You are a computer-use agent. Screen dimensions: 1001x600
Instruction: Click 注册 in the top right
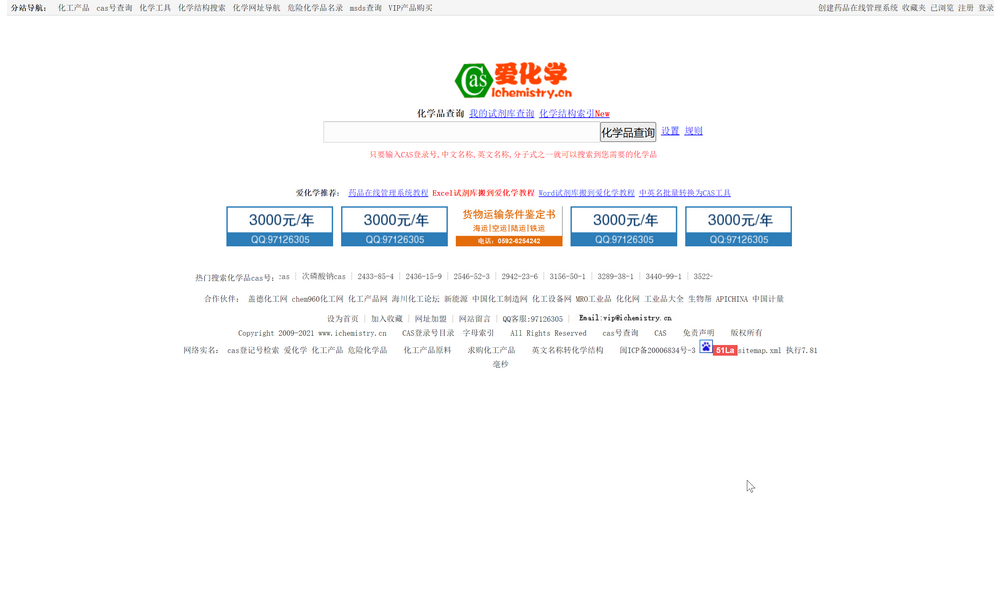[x=965, y=8]
